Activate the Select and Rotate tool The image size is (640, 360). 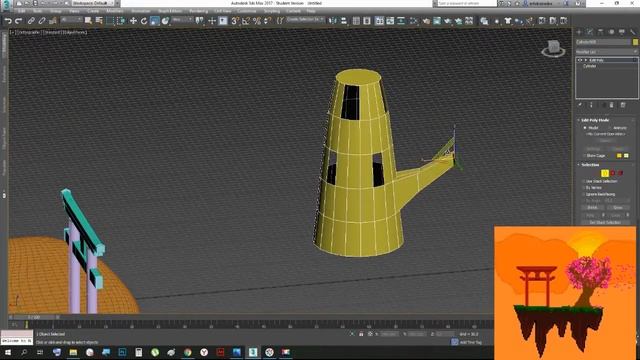[x=144, y=20]
